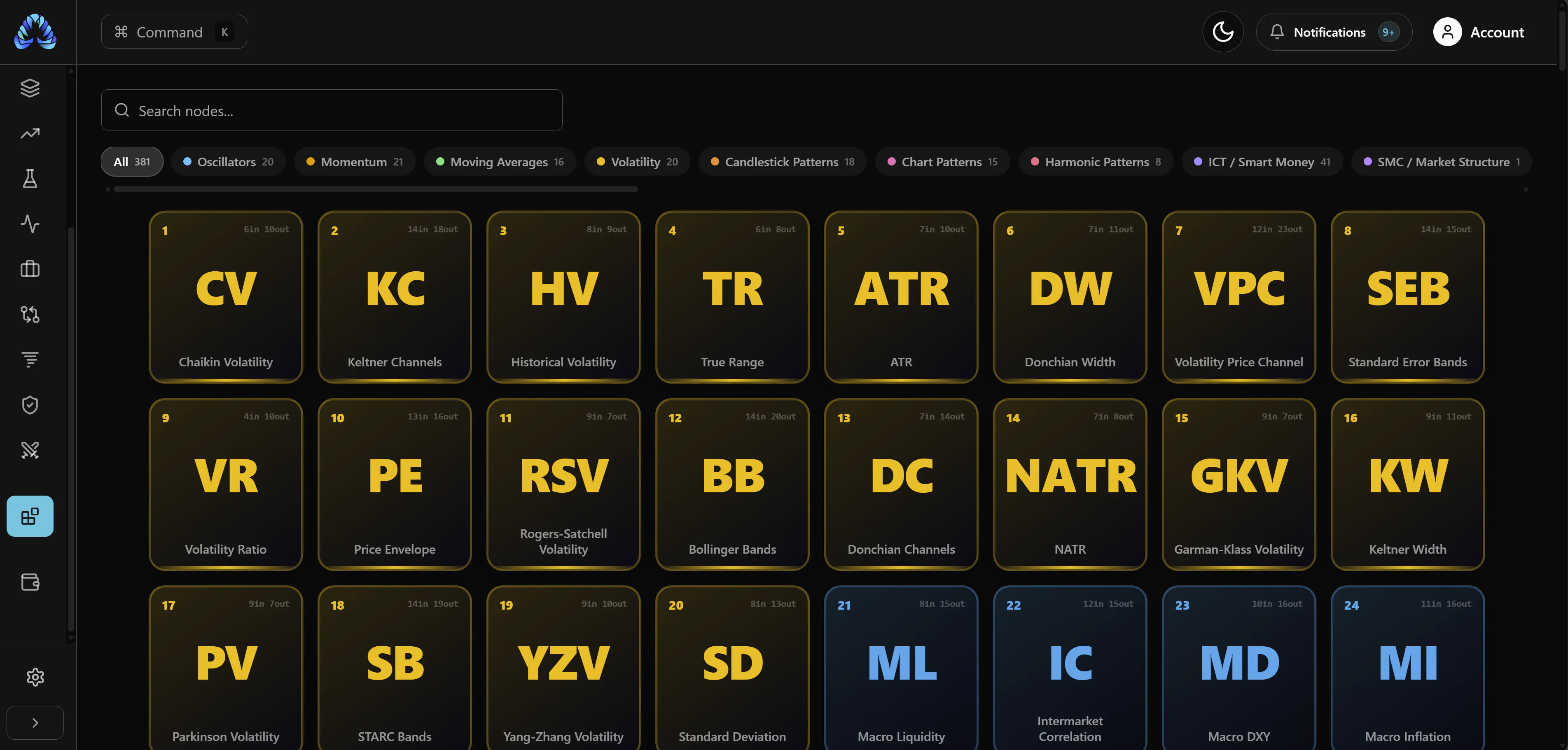Filter by SMC / Market Structure category
This screenshot has width=1568, height=750.
pyautogui.click(x=1442, y=162)
